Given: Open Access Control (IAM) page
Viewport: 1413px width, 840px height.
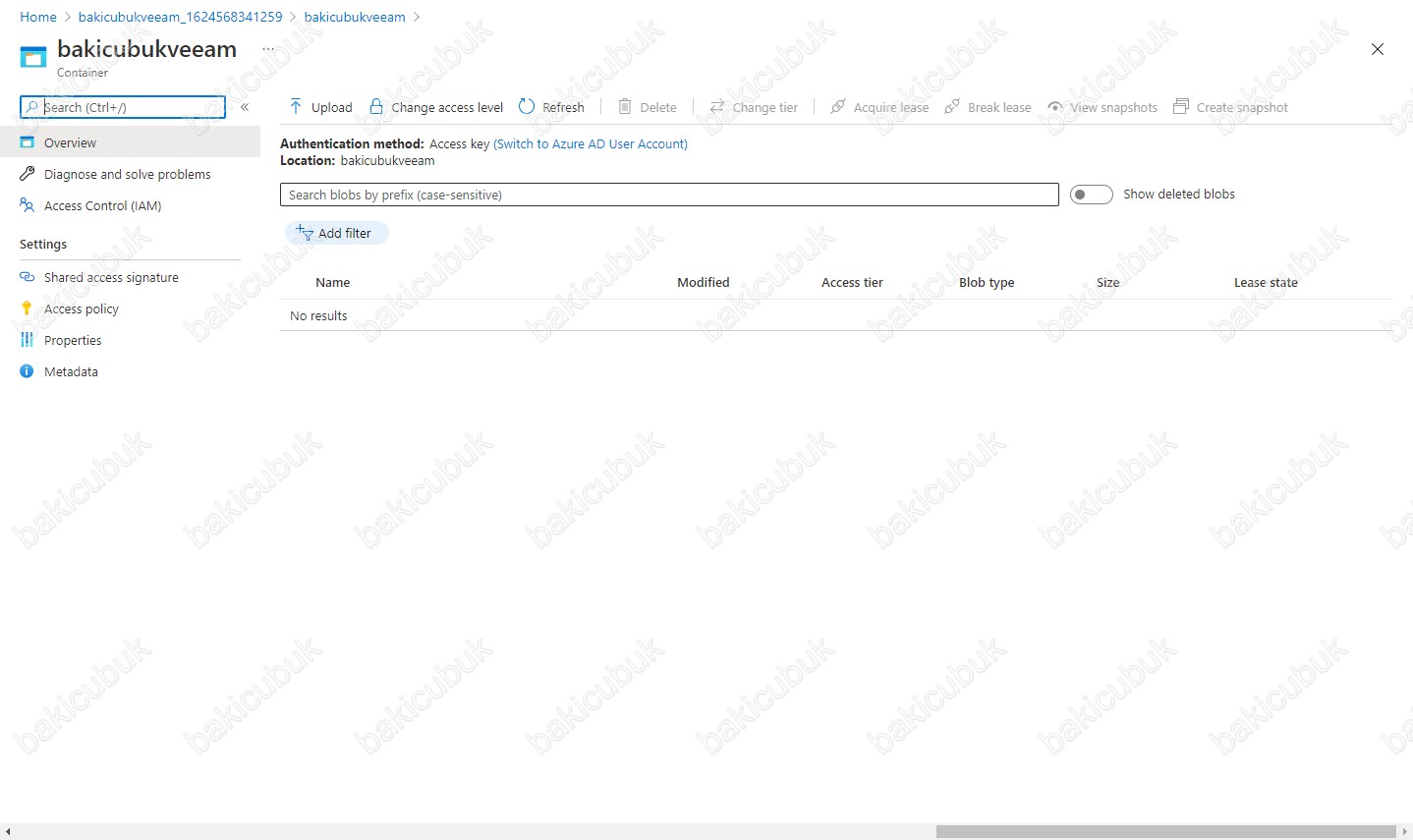Looking at the screenshot, I should pyautogui.click(x=102, y=205).
